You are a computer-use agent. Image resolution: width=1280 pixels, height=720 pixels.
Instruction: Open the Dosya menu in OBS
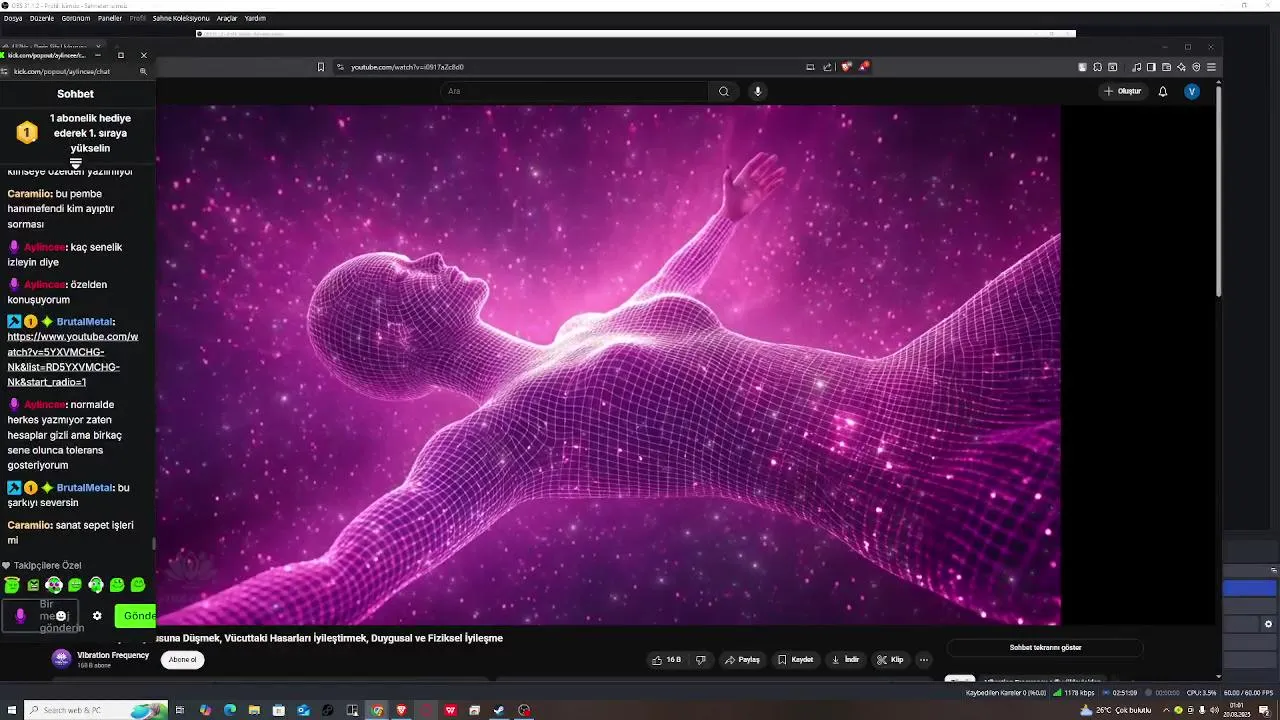pyautogui.click(x=13, y=18)
